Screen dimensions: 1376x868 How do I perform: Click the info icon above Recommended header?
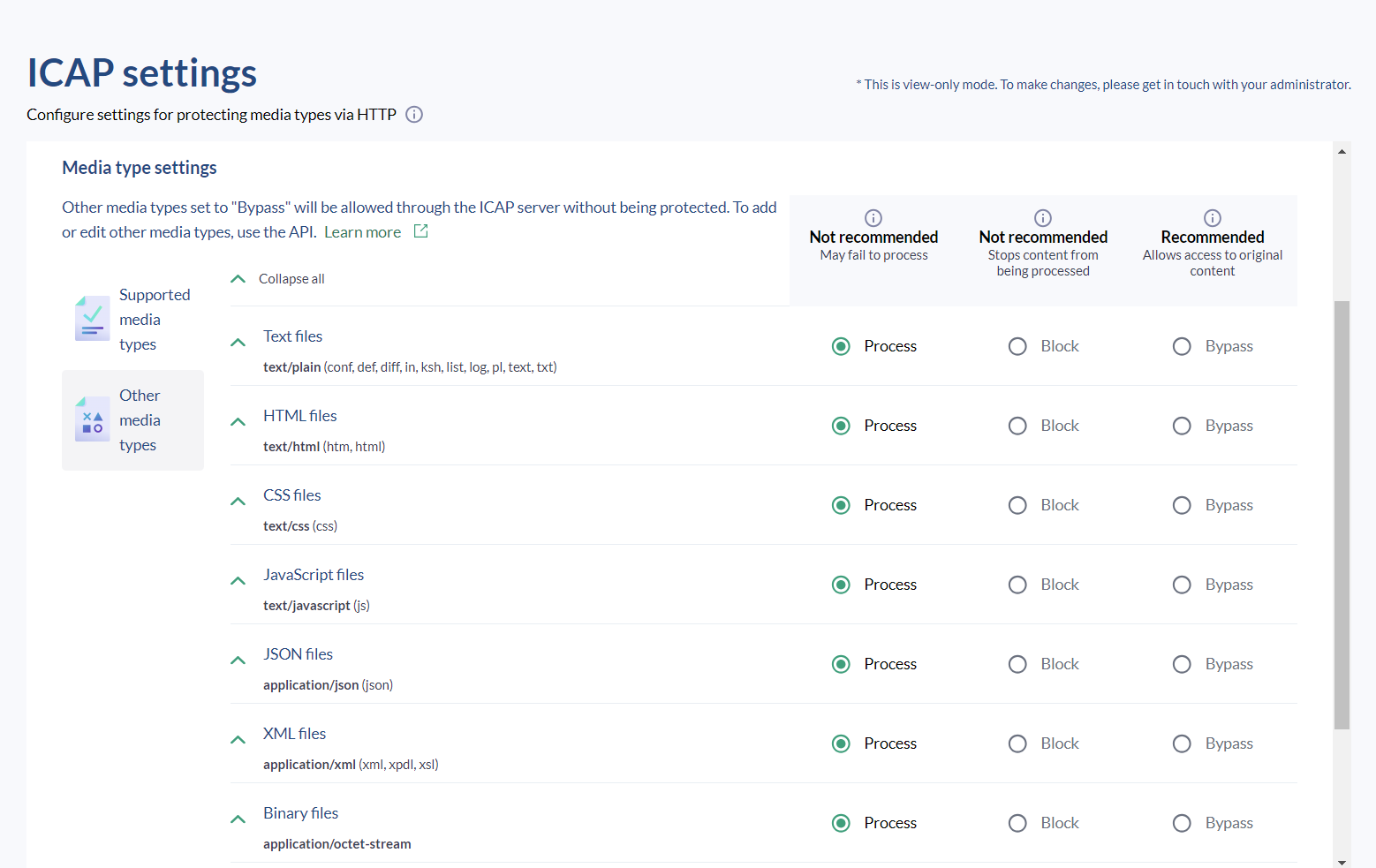(1213, 218)
